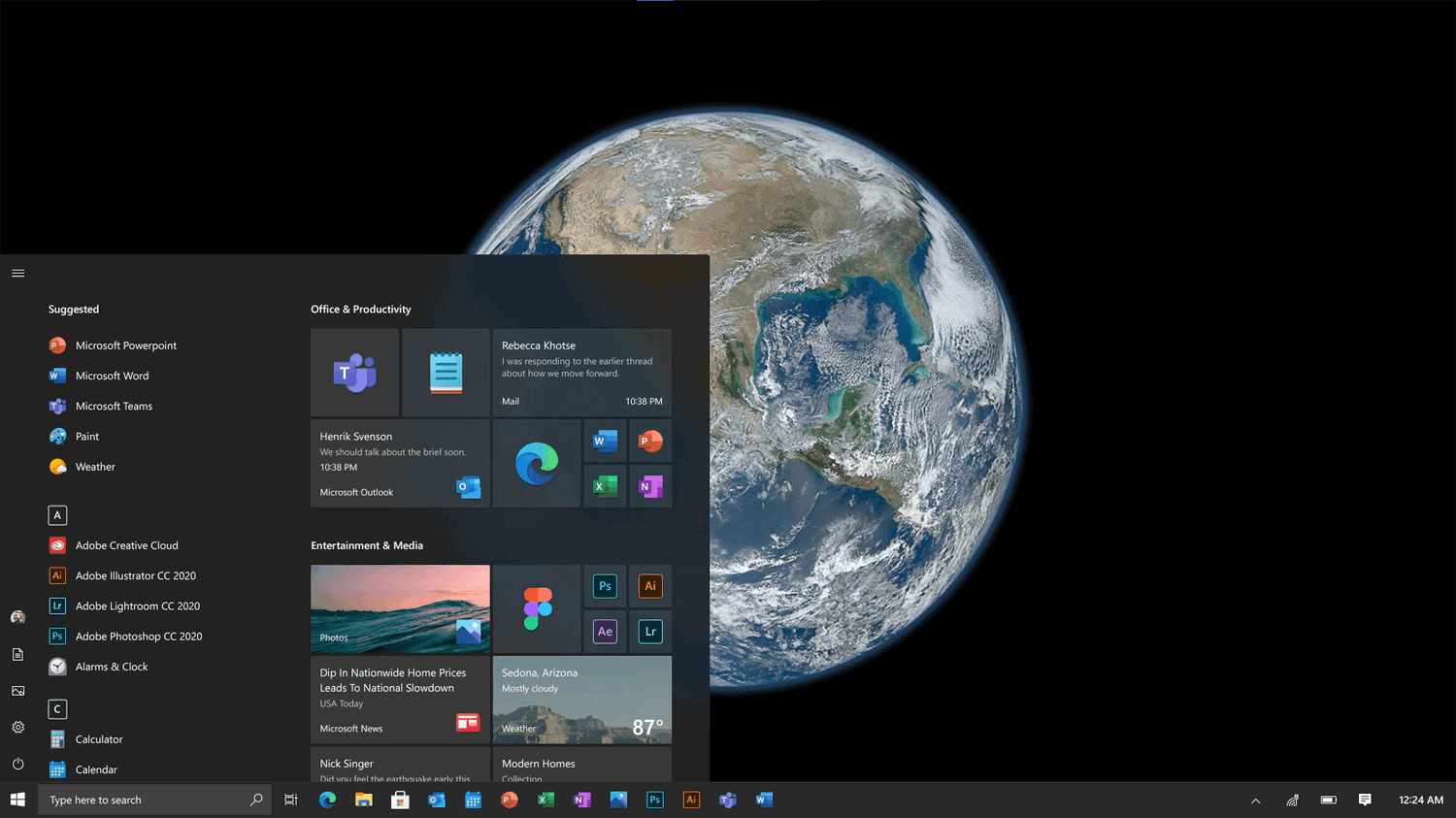Open Microsoft Store from the taskbar
The image size is (1456, 818).
click(400, 800)
